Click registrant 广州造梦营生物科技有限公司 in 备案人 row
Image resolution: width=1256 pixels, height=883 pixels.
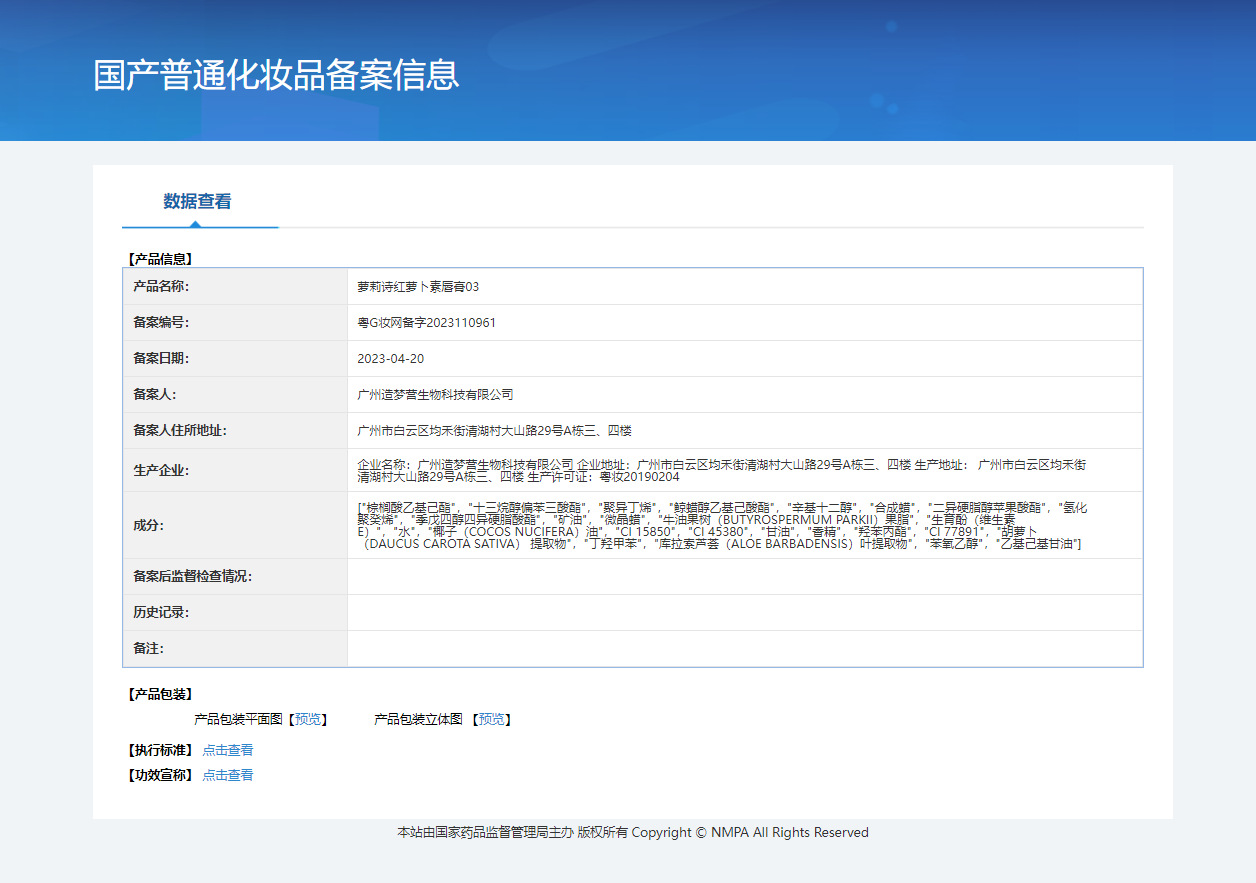(435, 395)
